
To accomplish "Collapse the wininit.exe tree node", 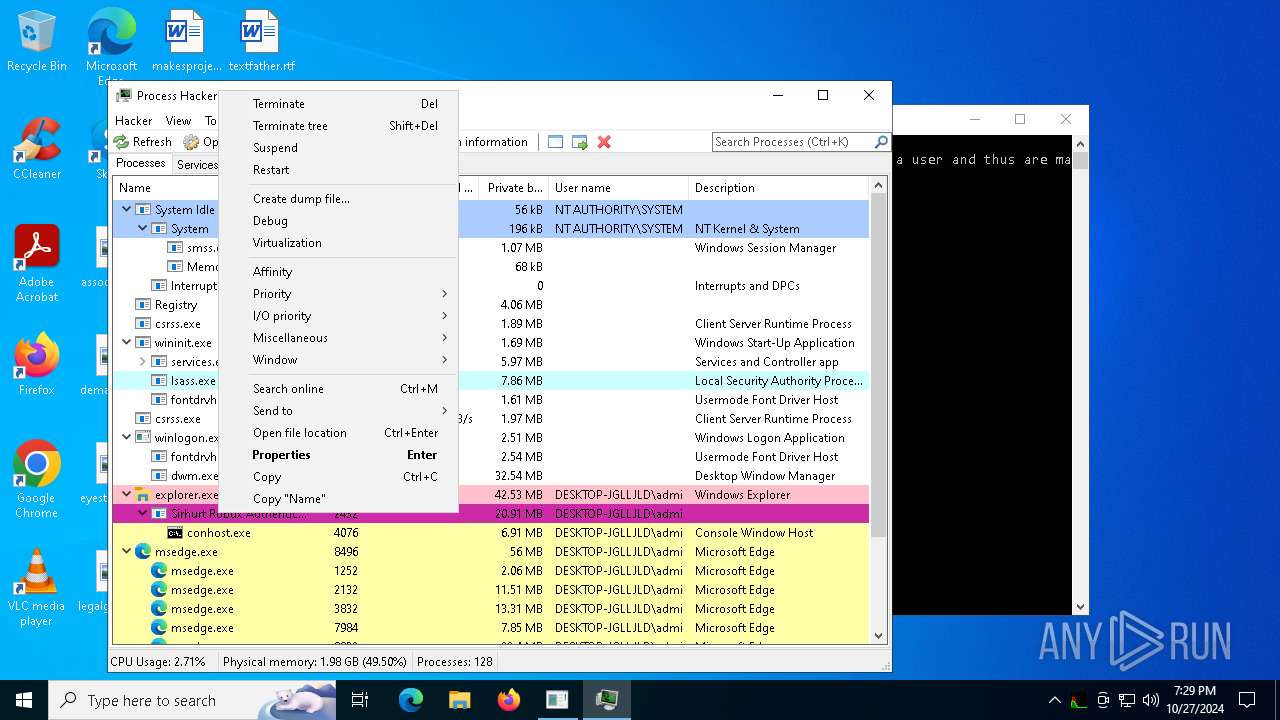I will tap(126, 343).
